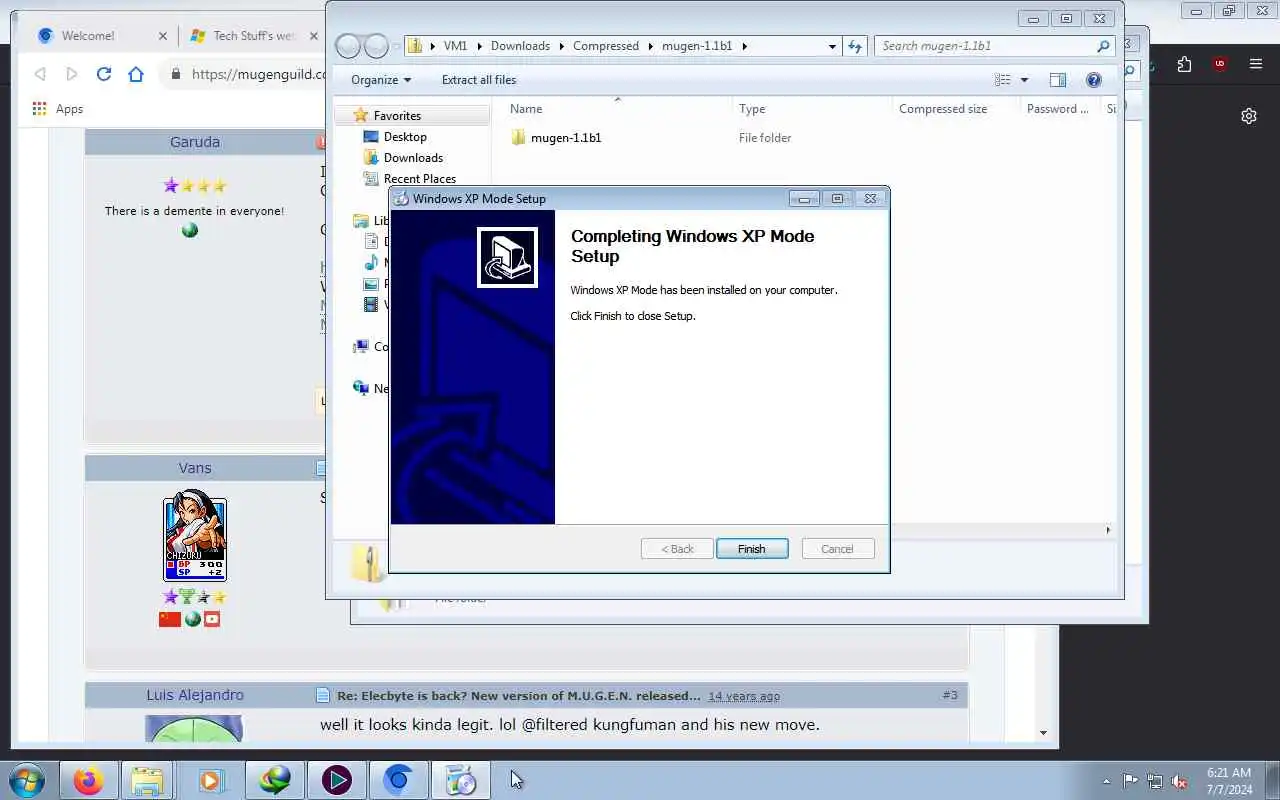Click the browser home button
This screenshot has width=1280, height=800.
point(136,74)
